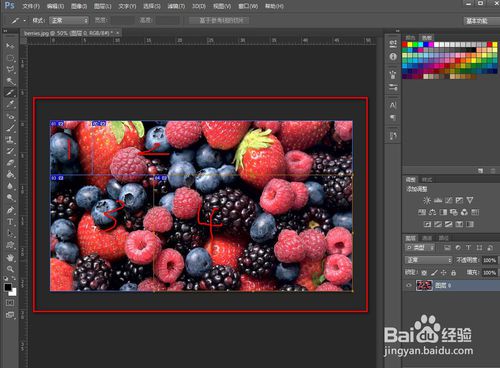500x368 pixels.
Task: Add a Channel Mixer adjustment
Action: point(464,212)
